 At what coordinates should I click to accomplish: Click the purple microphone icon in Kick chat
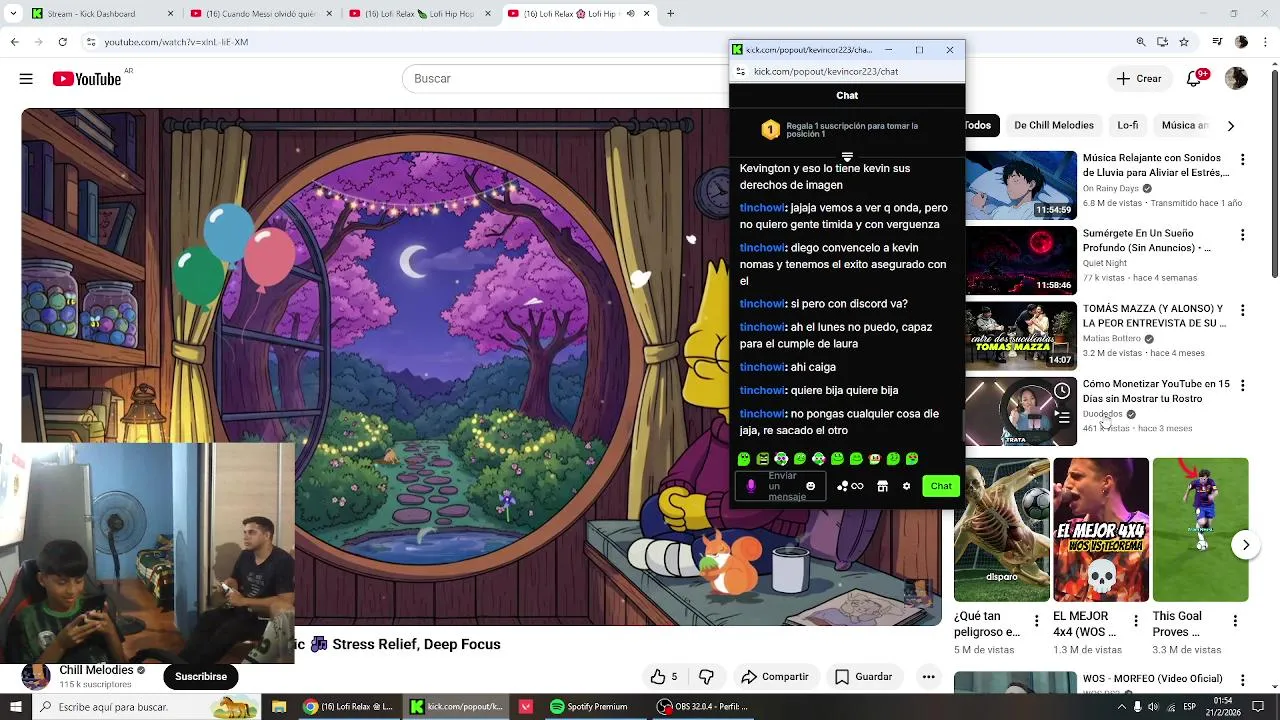751,486
